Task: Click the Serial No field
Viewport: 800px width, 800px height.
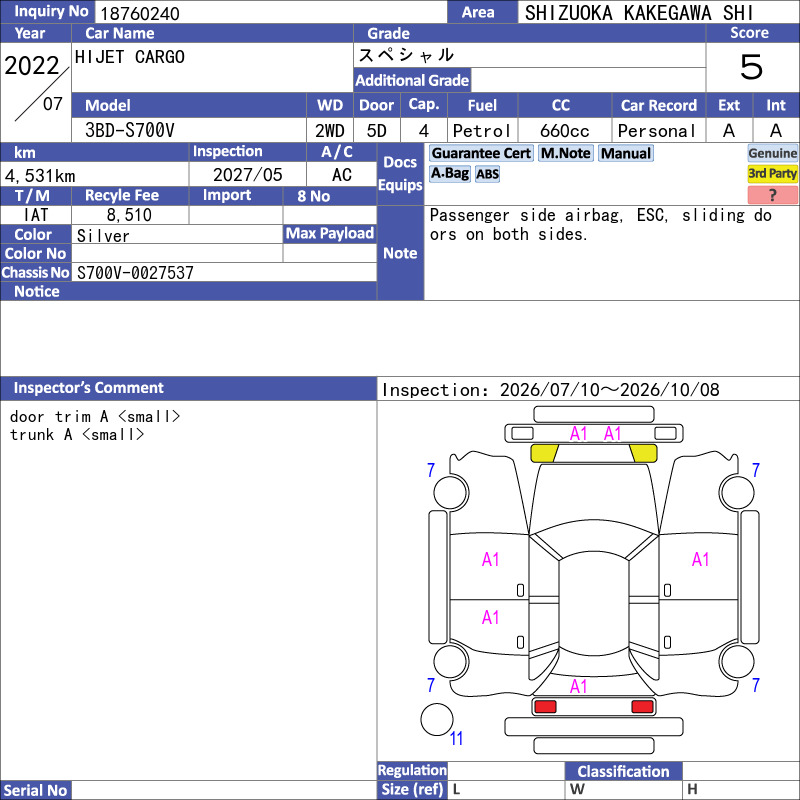Action: (223, 790)
